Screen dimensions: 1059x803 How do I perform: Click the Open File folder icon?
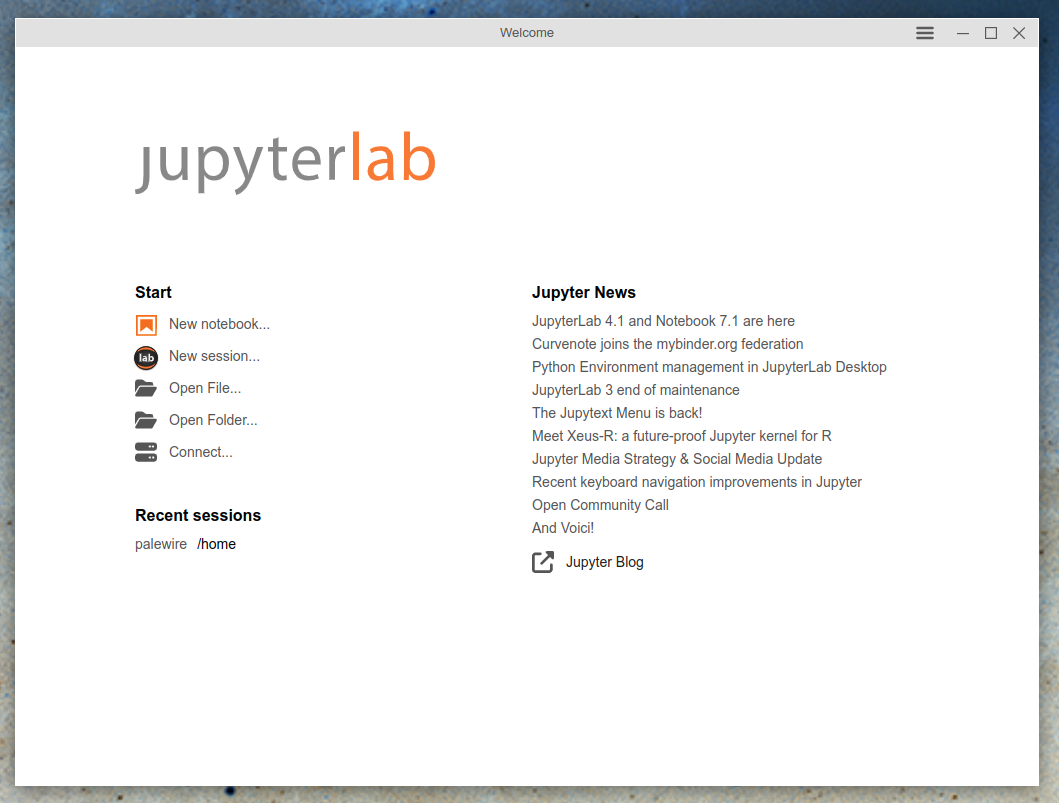point(146,388)
